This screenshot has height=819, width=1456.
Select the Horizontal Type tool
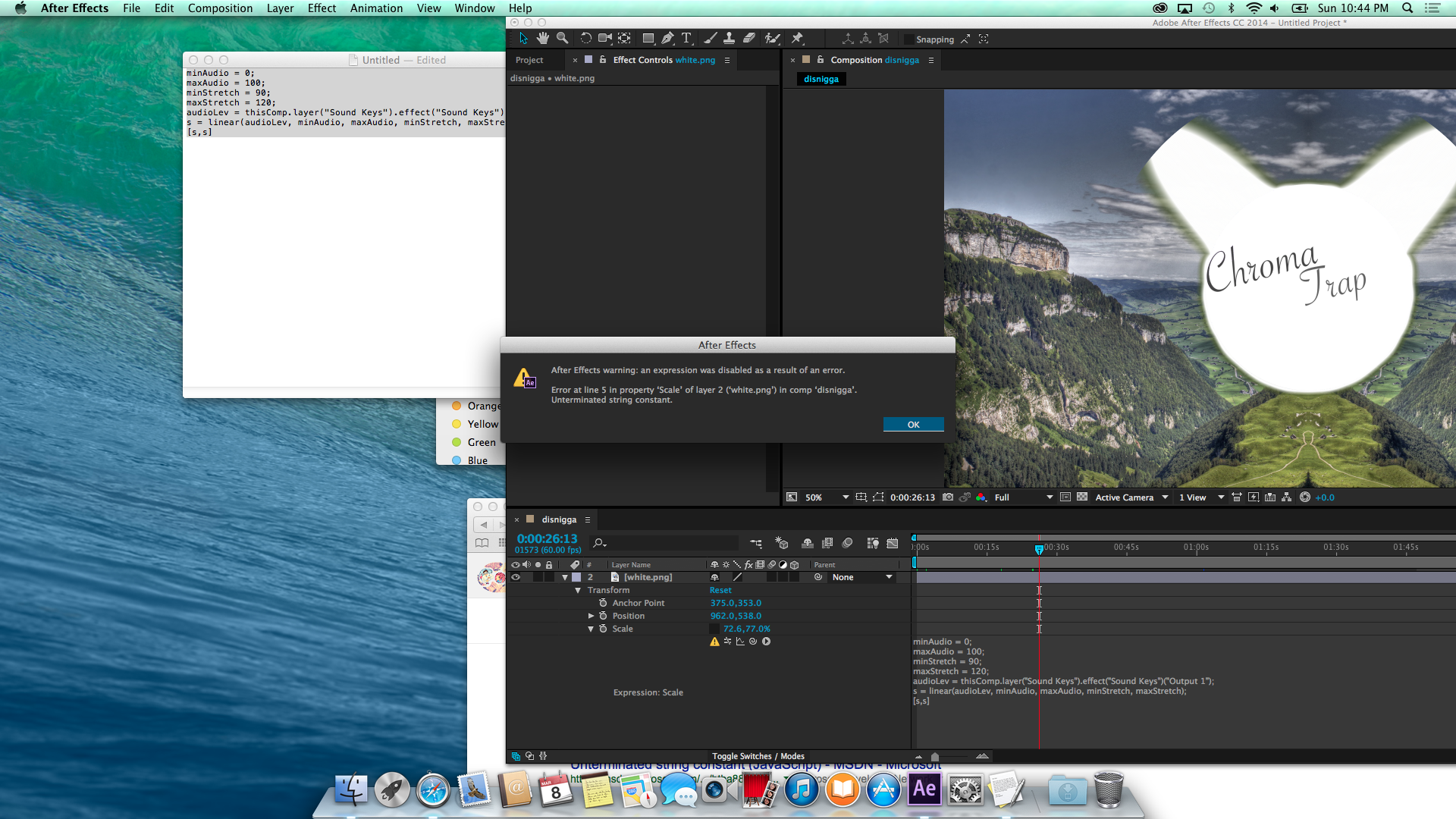(x=687, y=38)
